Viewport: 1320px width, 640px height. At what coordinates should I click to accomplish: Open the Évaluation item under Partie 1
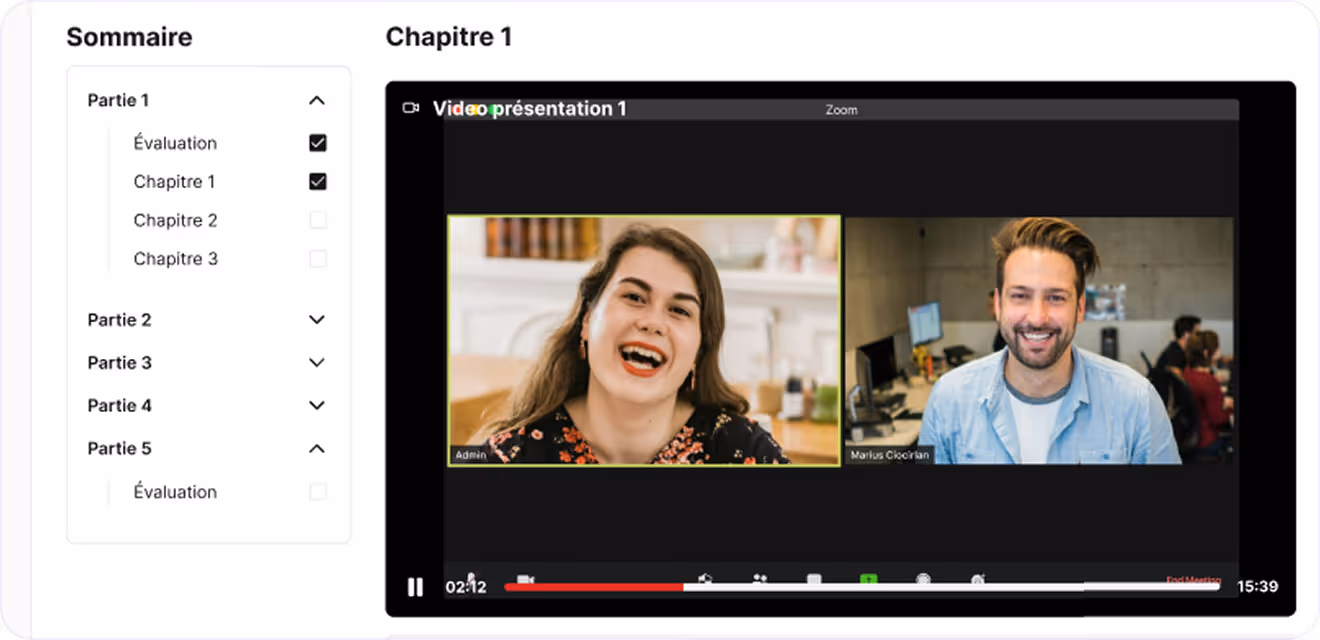coord(175,143)
